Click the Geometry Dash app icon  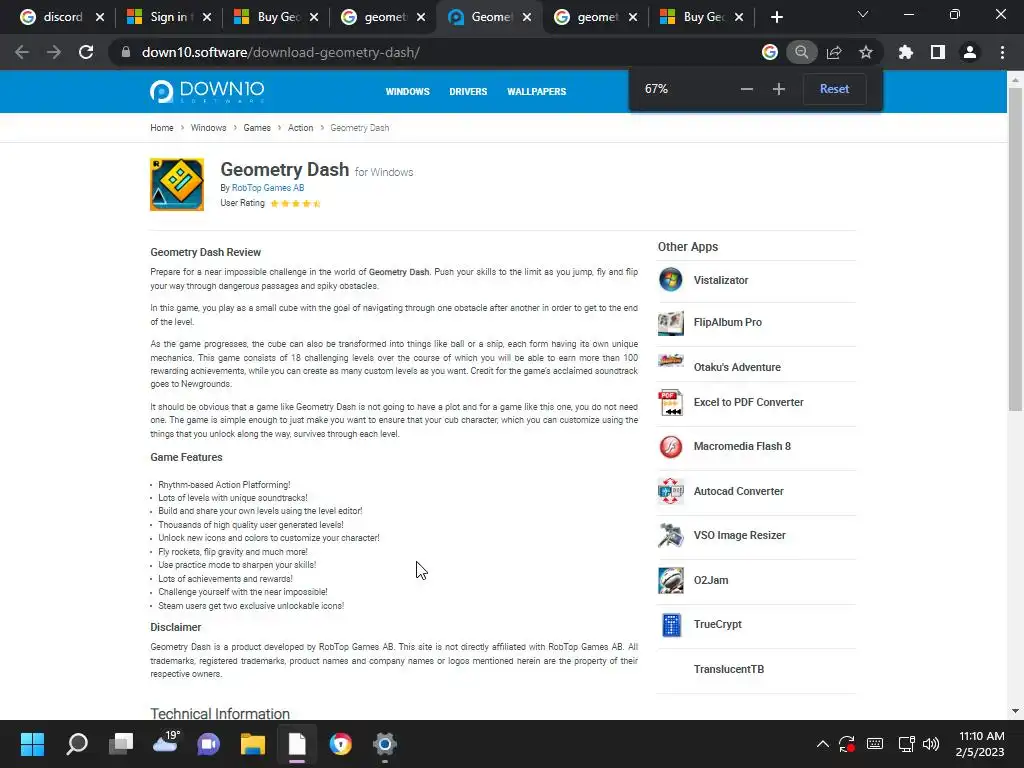click(177, 185)
